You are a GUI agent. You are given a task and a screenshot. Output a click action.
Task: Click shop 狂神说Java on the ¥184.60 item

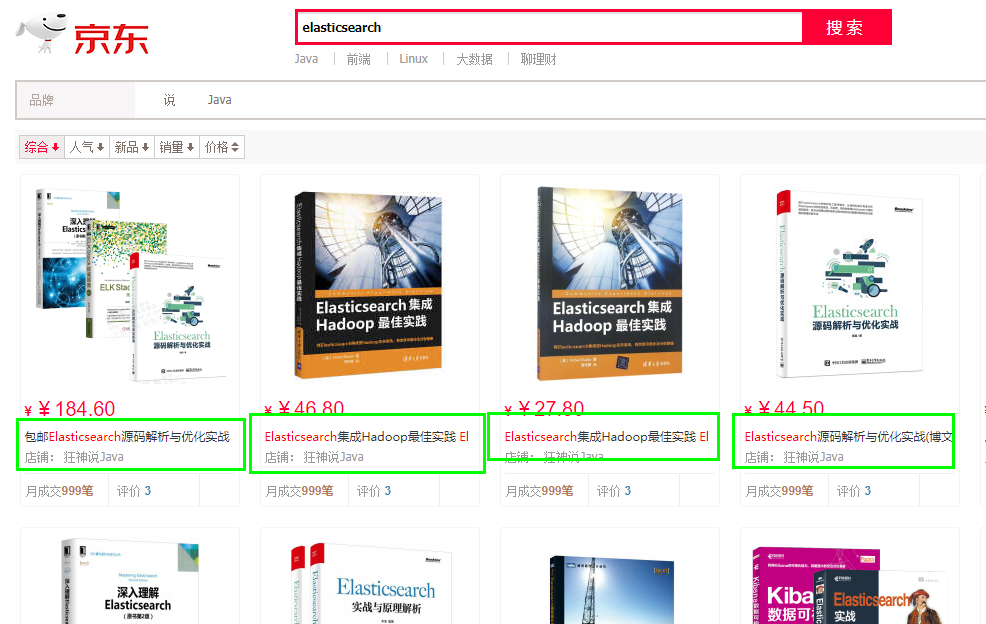[93, 457]
